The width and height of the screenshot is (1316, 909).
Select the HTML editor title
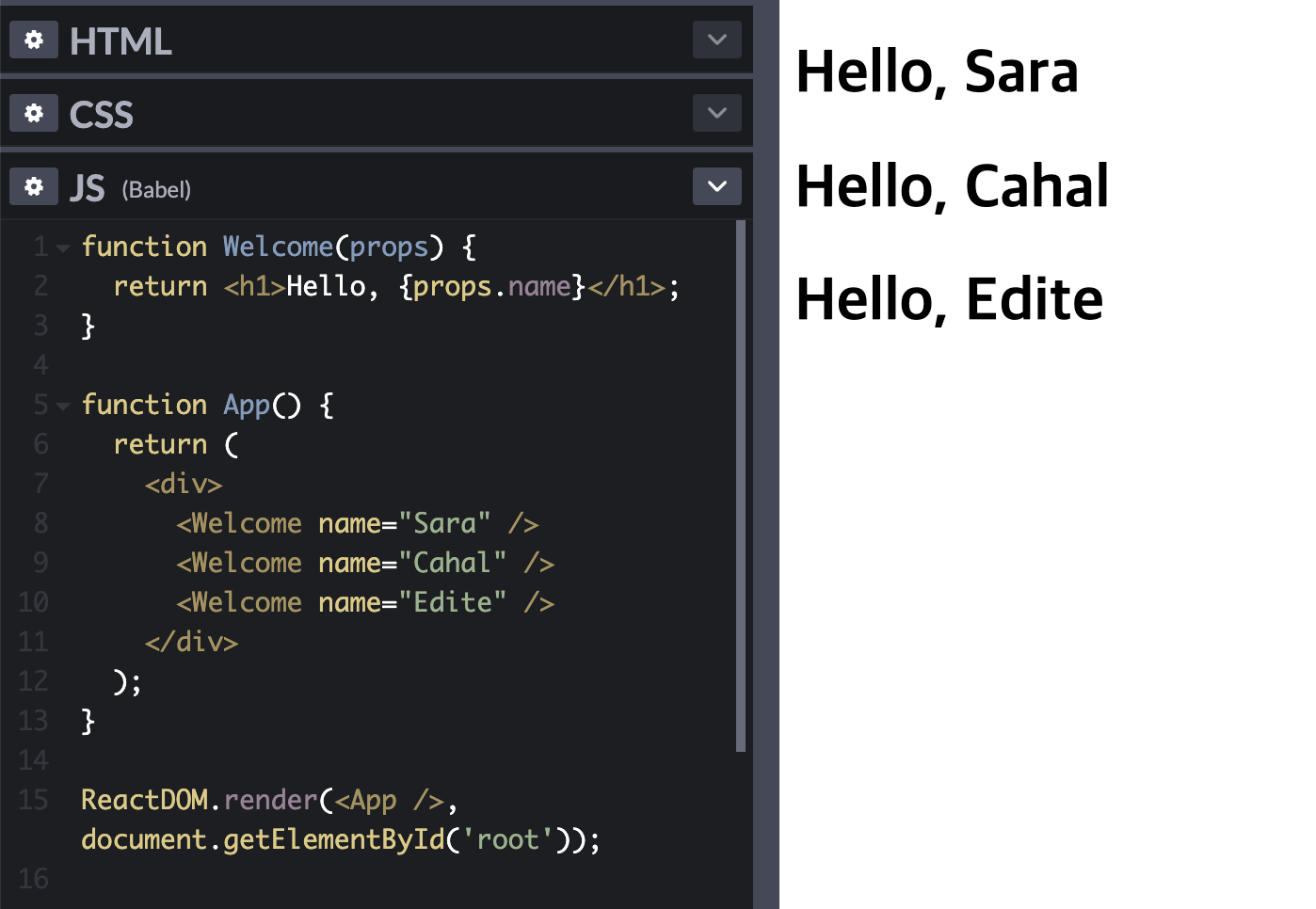(x=120, y=41)
